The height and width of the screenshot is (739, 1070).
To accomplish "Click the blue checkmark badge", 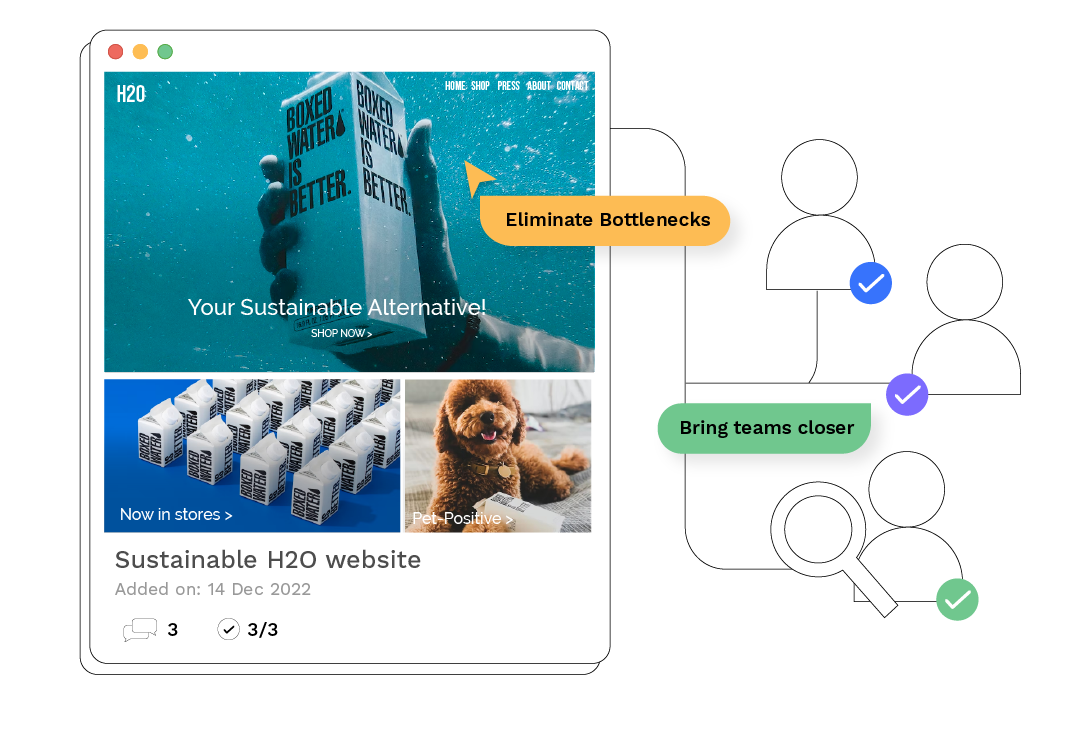I will (x=871, y=282).
